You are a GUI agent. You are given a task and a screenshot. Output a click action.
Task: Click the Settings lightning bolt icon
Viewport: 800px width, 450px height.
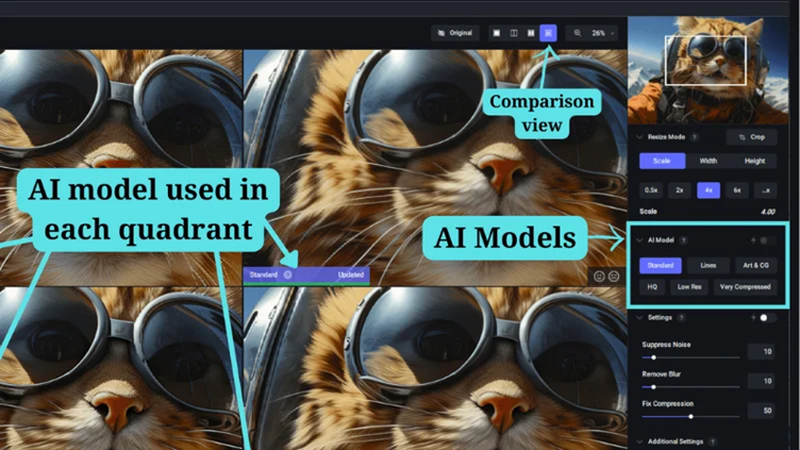pos(753,318)
